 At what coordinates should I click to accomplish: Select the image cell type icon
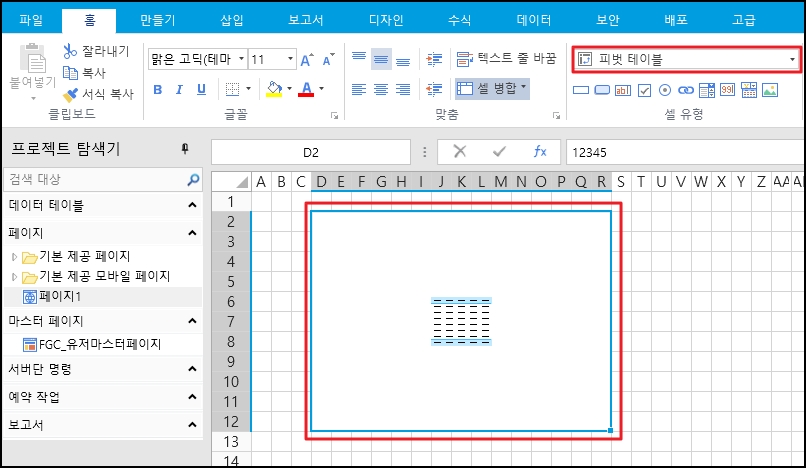(769, 90)
